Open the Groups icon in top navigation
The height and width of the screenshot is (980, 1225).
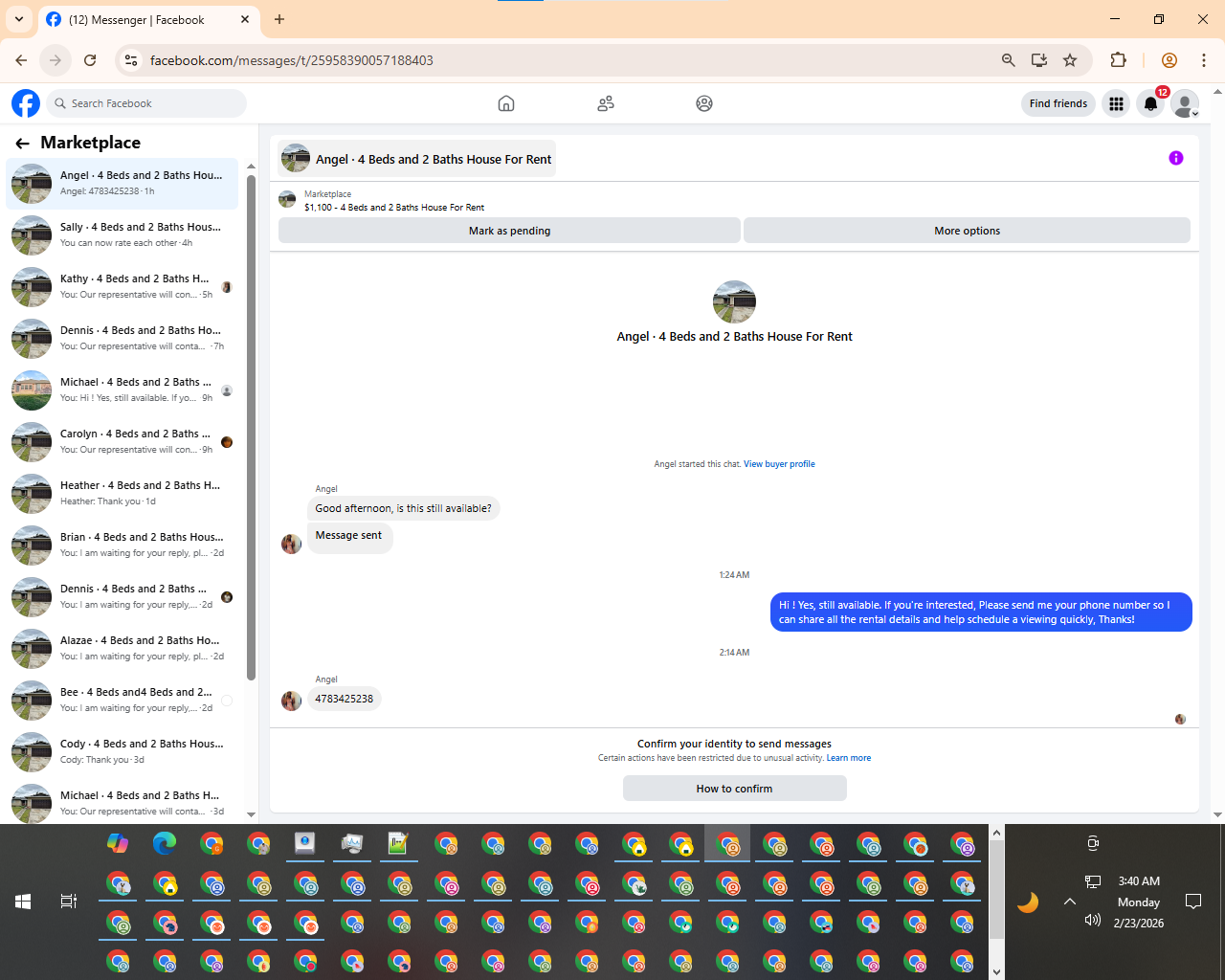coord(704,103)
